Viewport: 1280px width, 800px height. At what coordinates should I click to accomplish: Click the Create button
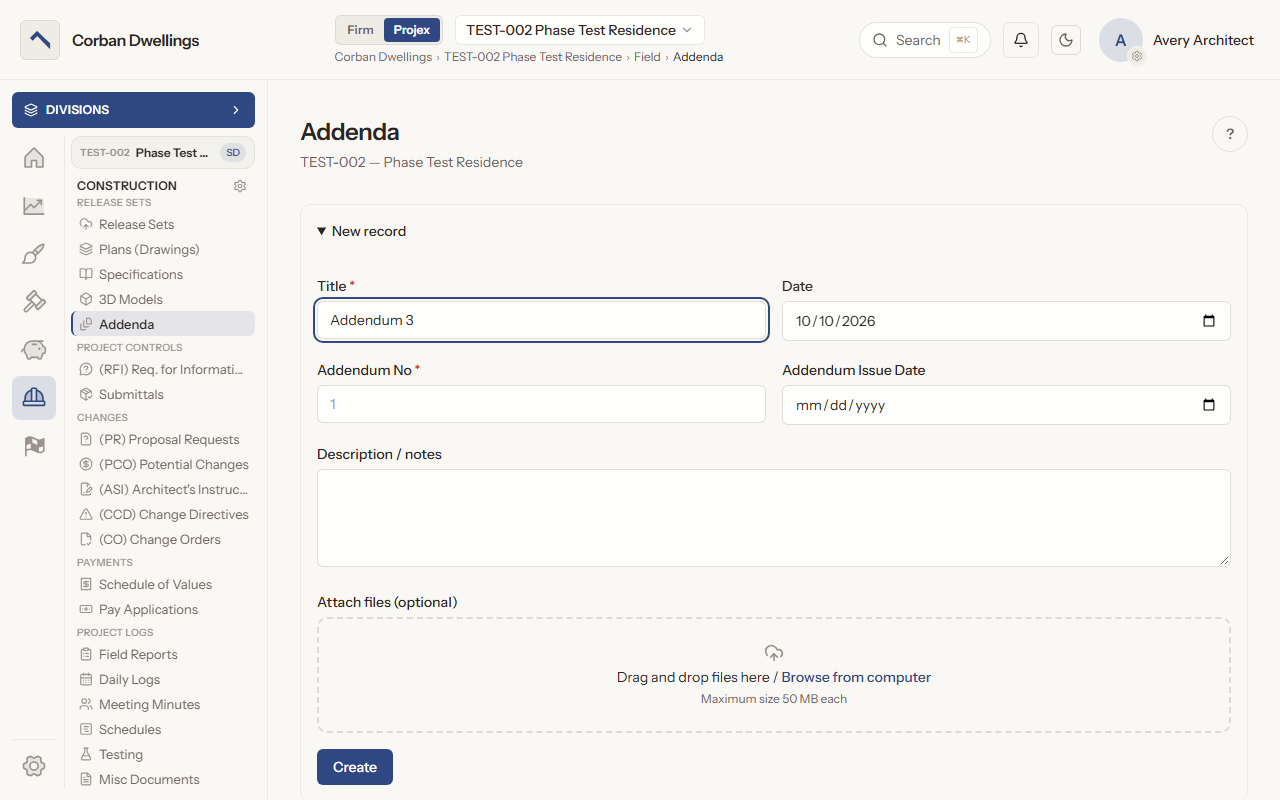(355, 767)
